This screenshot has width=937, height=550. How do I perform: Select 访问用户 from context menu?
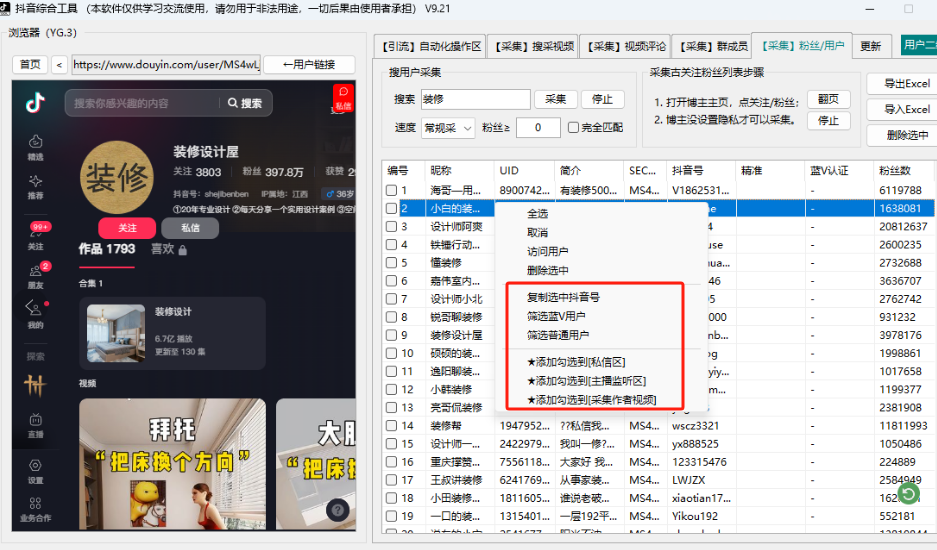(x=548, y=251)
